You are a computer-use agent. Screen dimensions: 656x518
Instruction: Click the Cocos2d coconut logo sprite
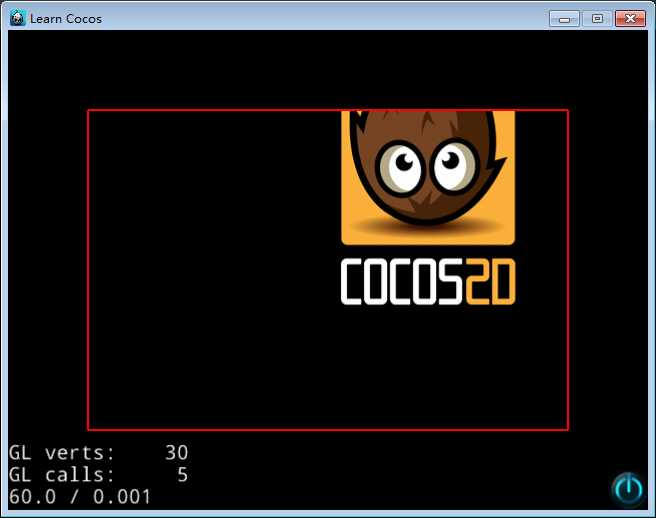428,177
